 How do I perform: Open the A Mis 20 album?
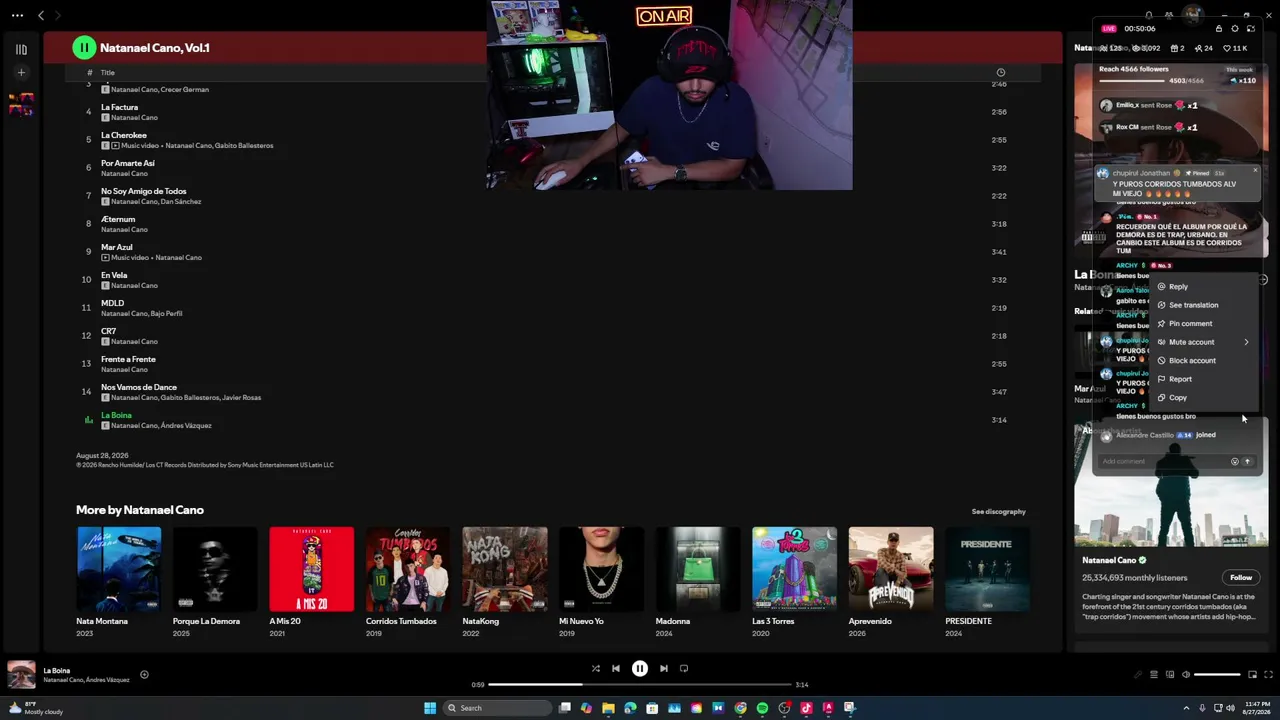pos(312,569)
